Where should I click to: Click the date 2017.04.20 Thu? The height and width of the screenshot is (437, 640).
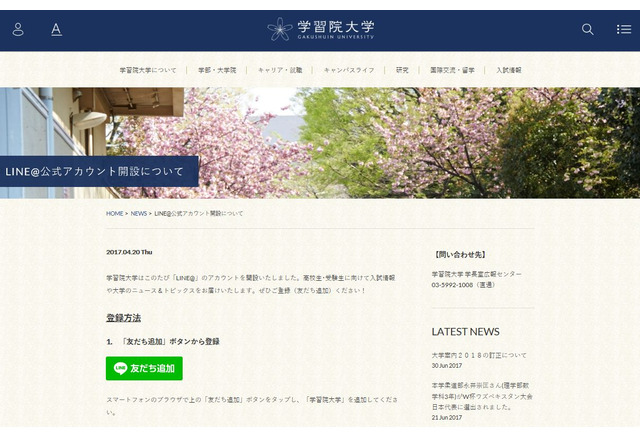129,252
